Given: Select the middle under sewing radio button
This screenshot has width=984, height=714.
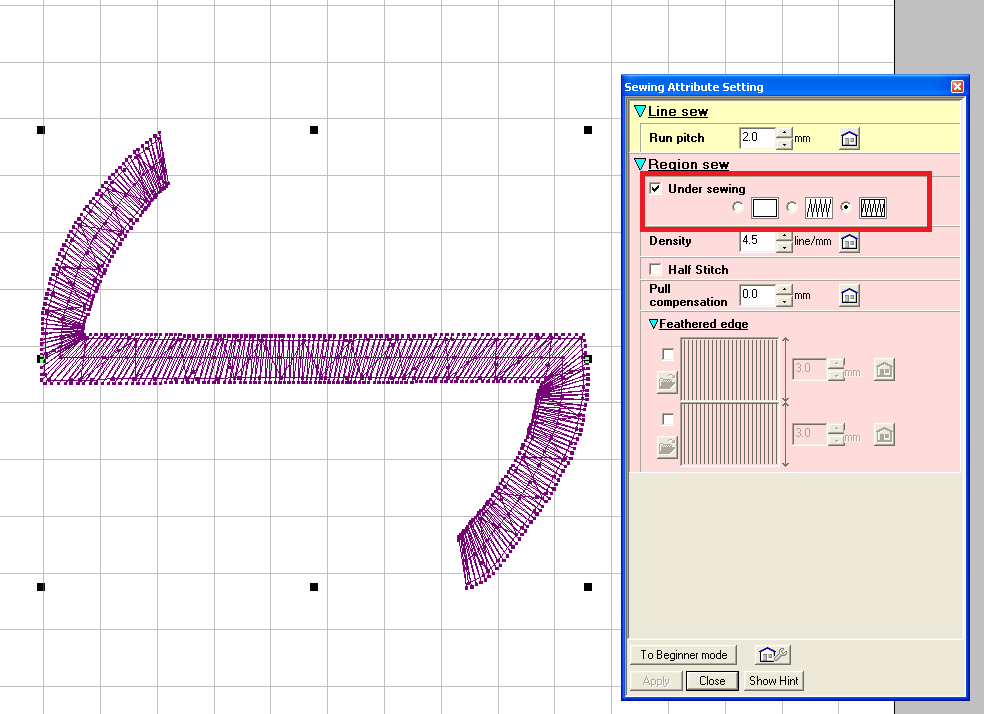Looking at the screenshot, I should tap(792, 208).
